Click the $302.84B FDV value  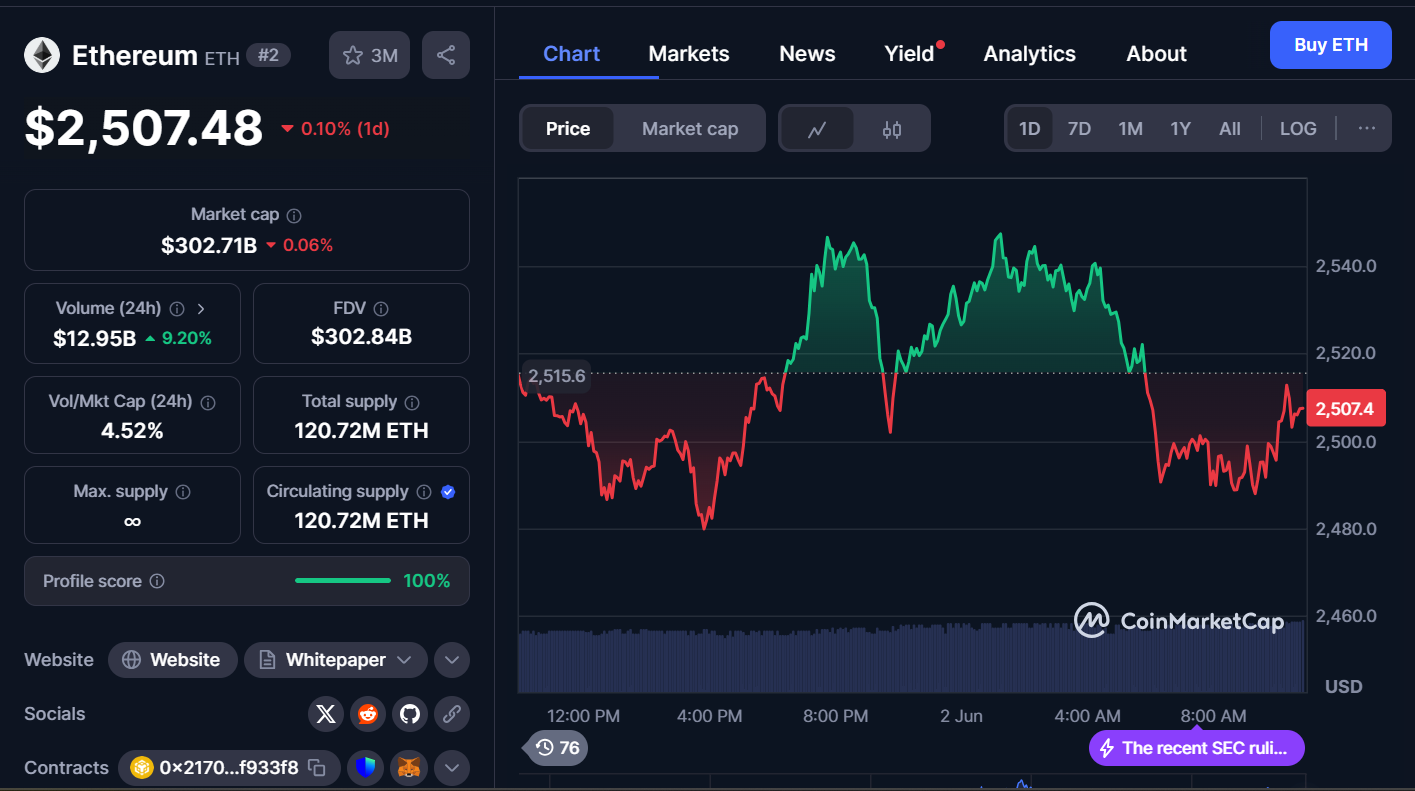coord(361,337)
